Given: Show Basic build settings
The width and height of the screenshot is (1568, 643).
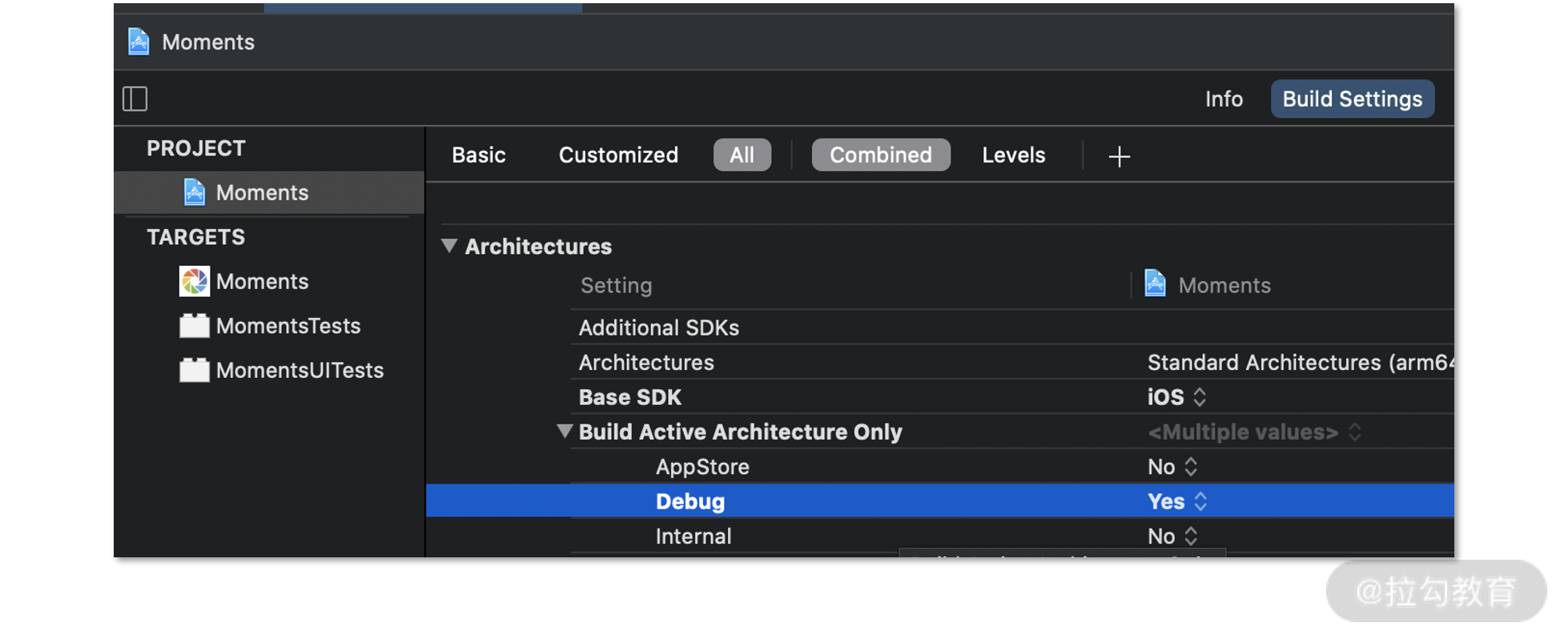Looking at the screenshot, I should pyautogui.click(x=479, y=155).
